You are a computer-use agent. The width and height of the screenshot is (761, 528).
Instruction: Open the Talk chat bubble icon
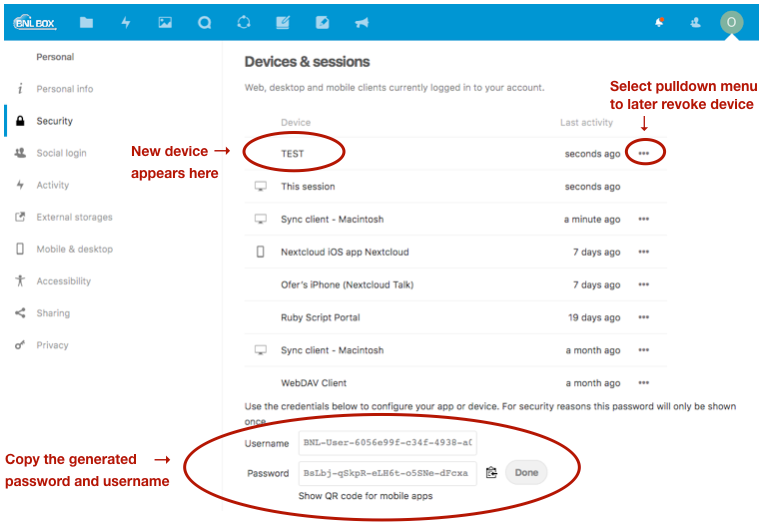tap(204, 22)
